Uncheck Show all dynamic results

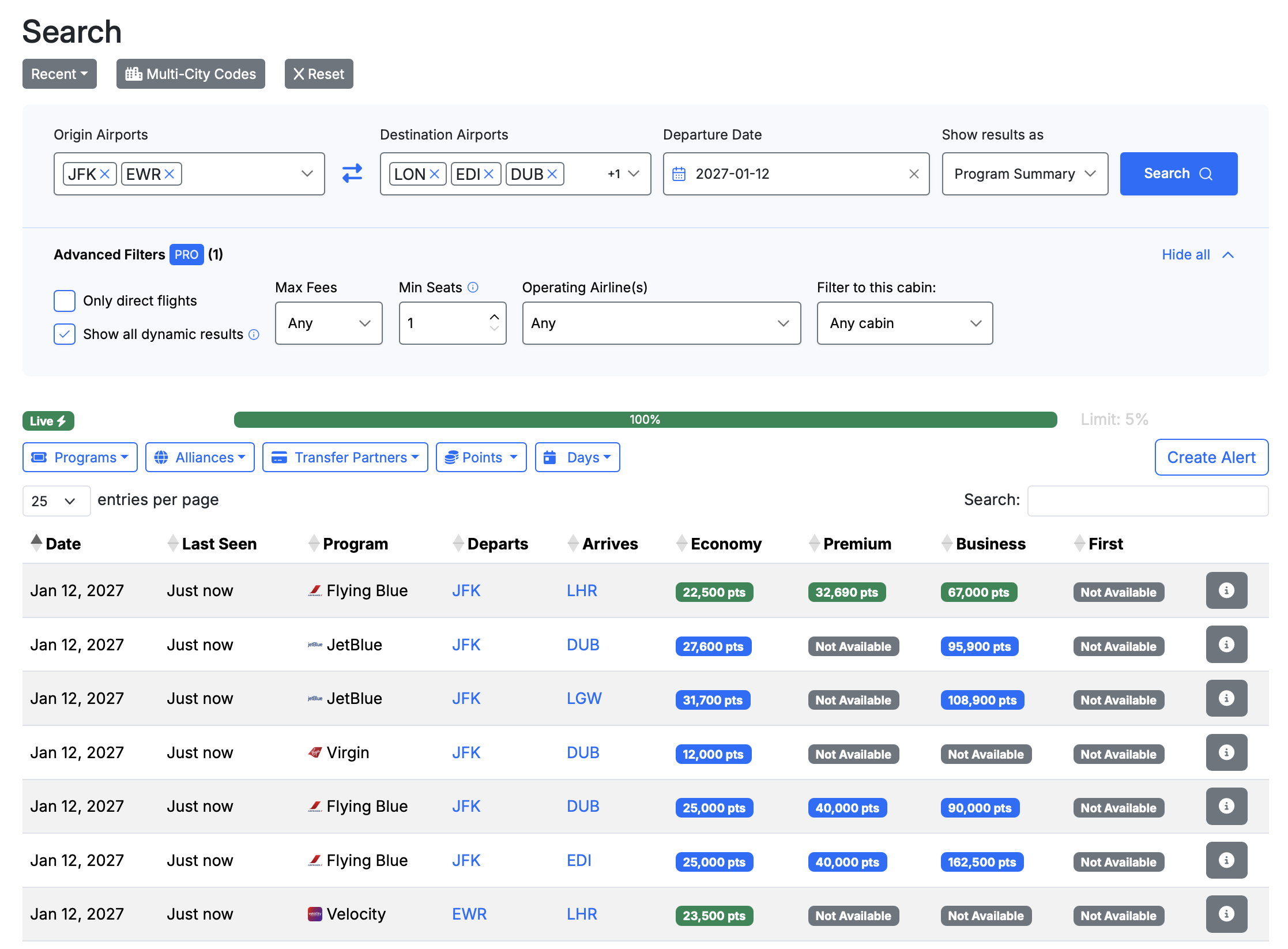[x=65, y=334]
